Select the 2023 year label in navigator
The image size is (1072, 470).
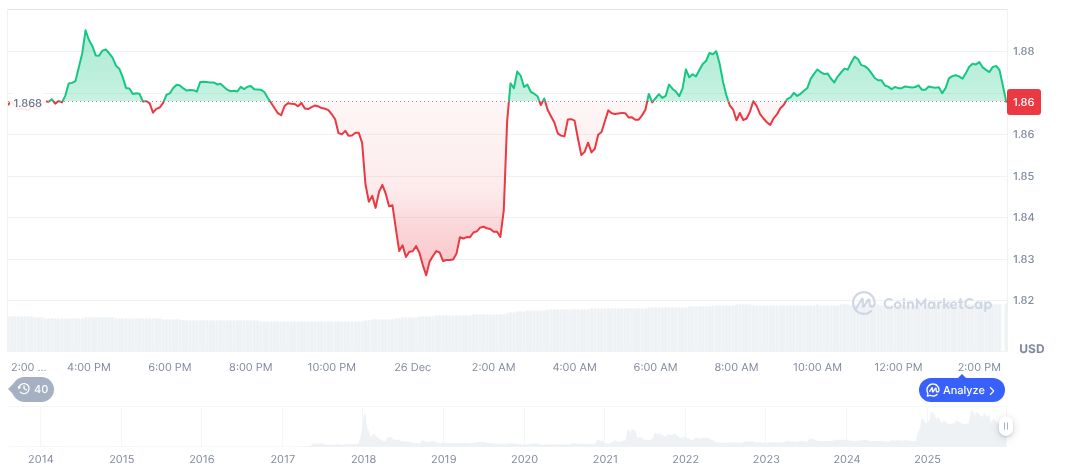click(x=766, y=459)
